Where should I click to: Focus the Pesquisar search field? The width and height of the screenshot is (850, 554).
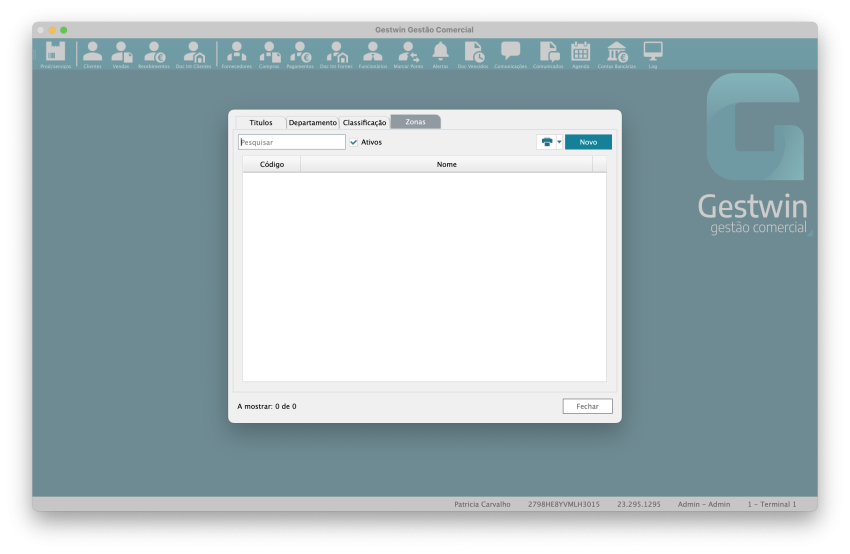tap(291, 142)
